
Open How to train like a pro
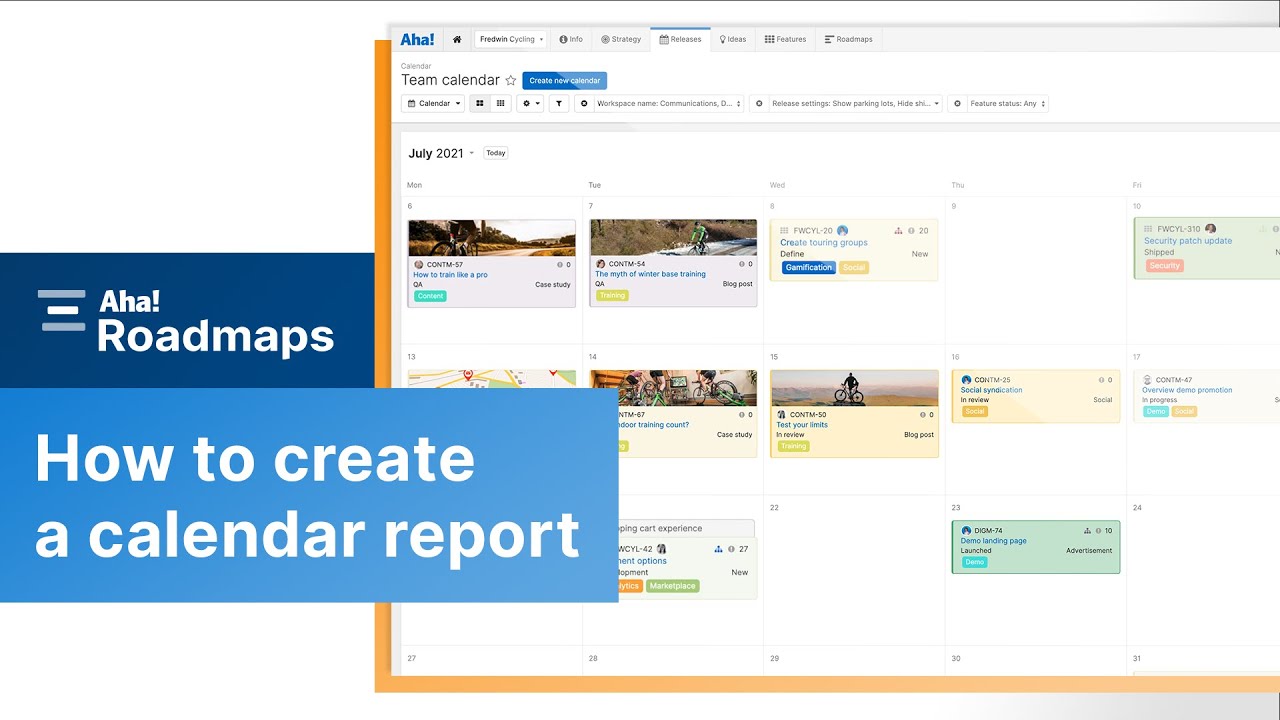click(x=450, y=274)
